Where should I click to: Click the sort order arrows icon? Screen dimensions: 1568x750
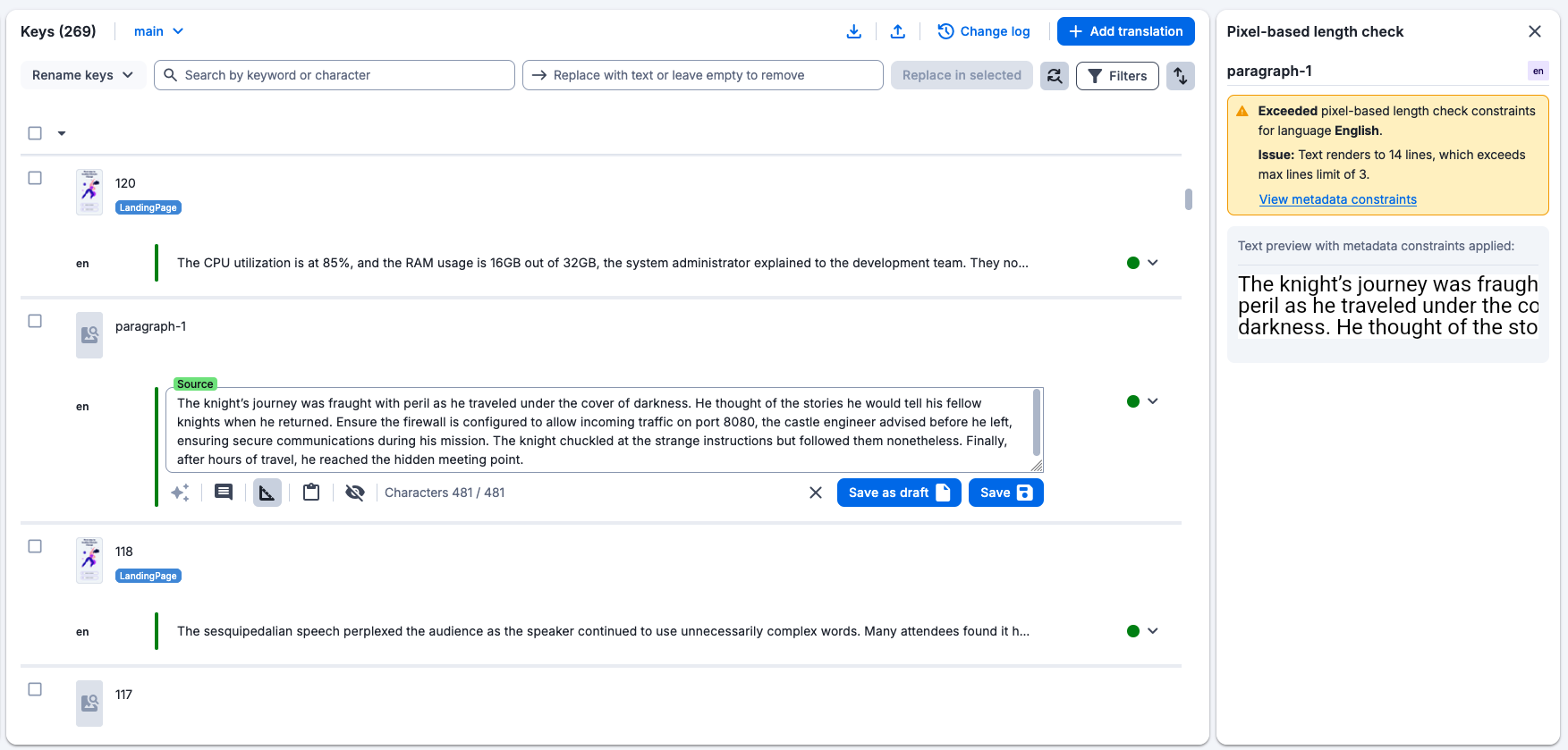[x=1181, y=76]
